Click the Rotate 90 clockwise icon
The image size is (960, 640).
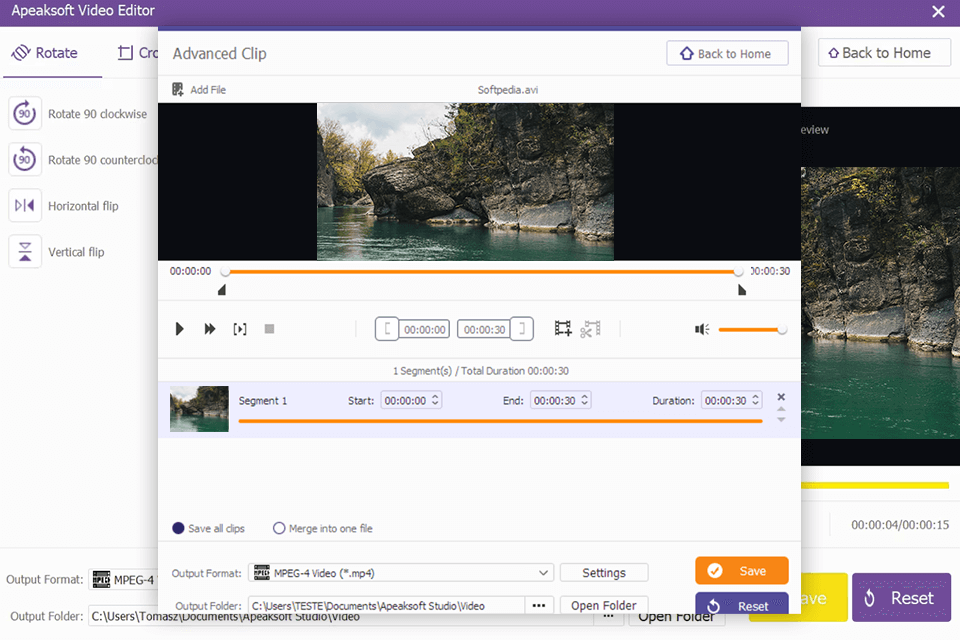coord(25,113)
